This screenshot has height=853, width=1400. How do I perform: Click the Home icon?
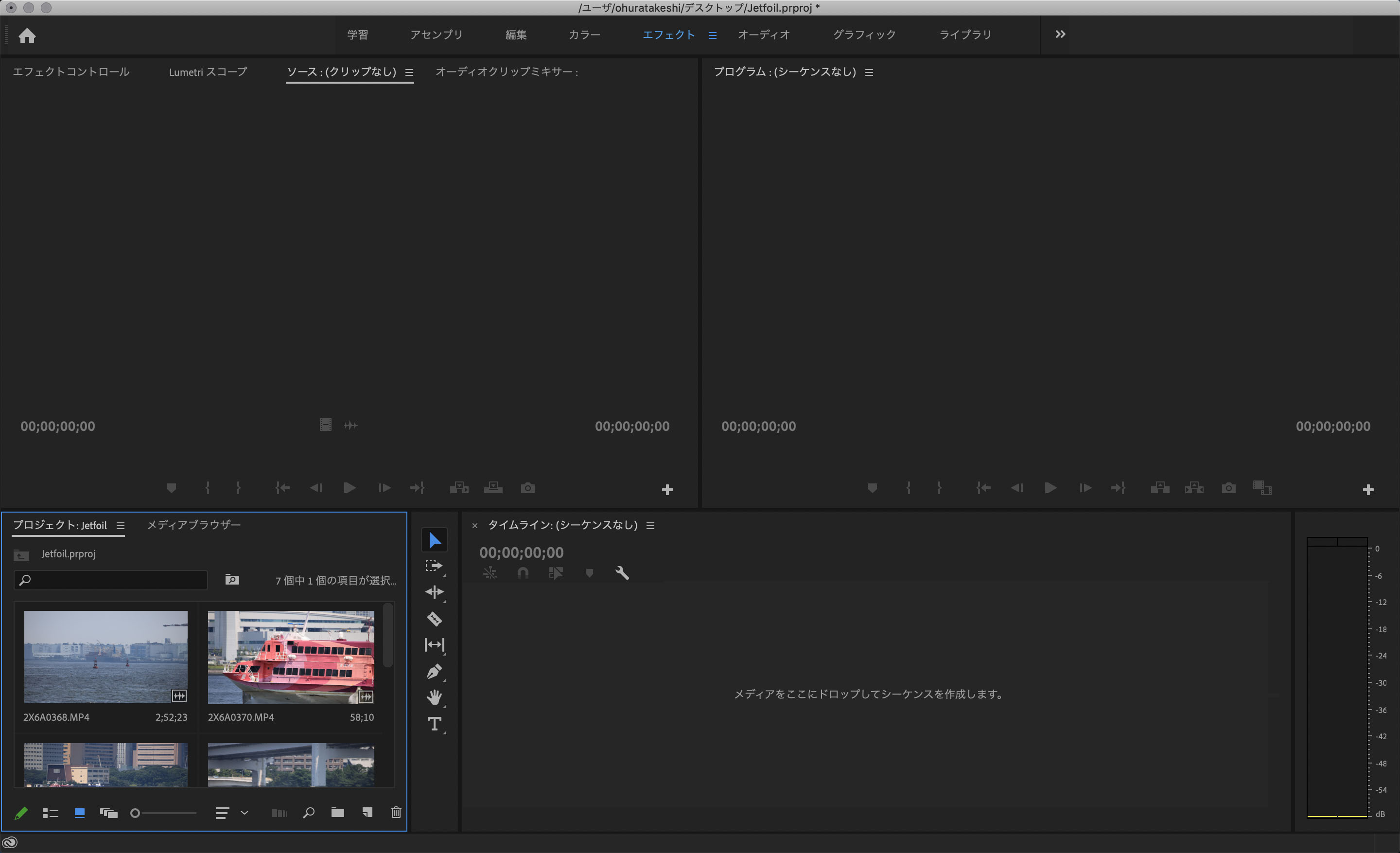27,36
